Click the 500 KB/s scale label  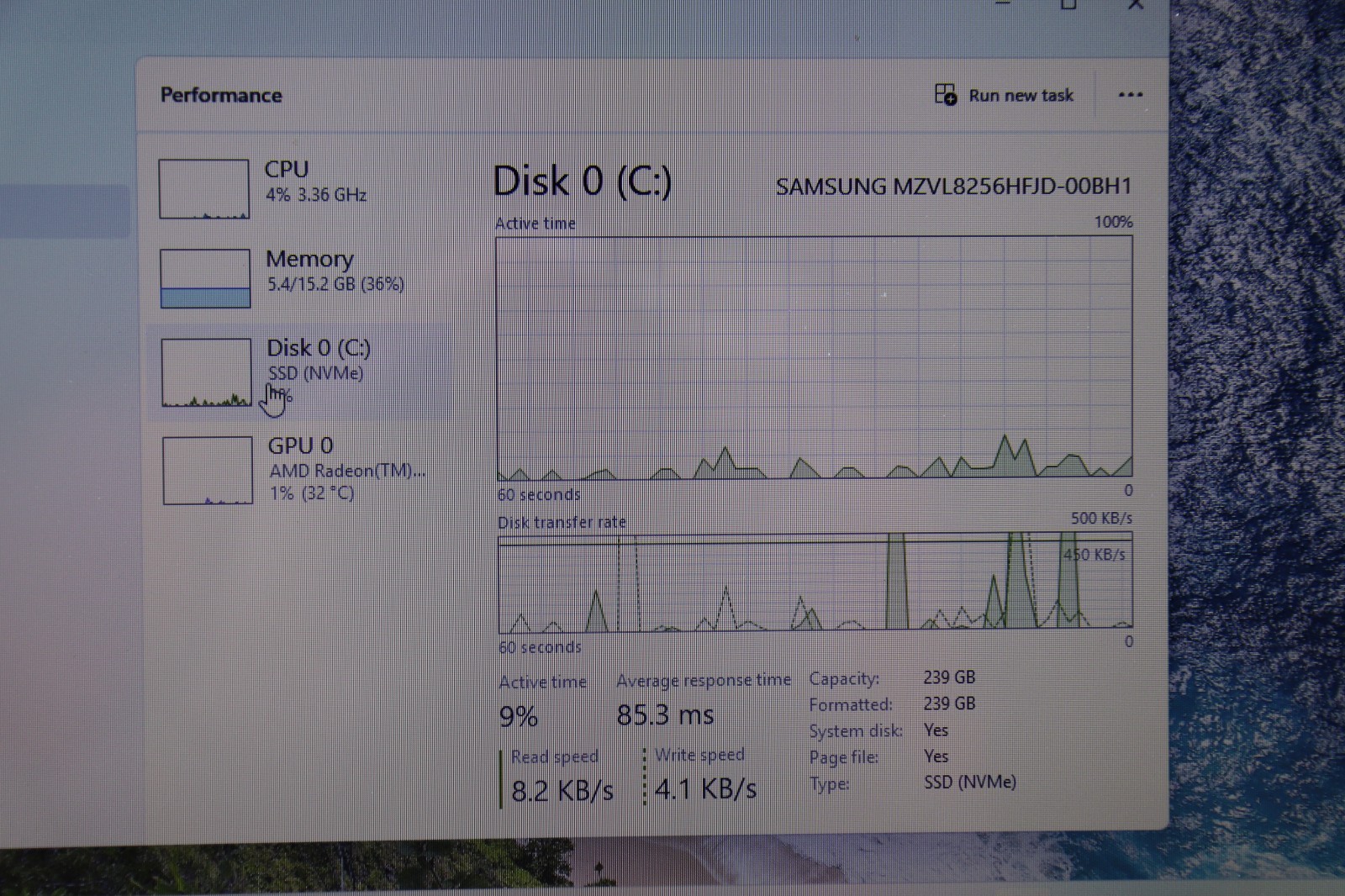point(1101,519)
